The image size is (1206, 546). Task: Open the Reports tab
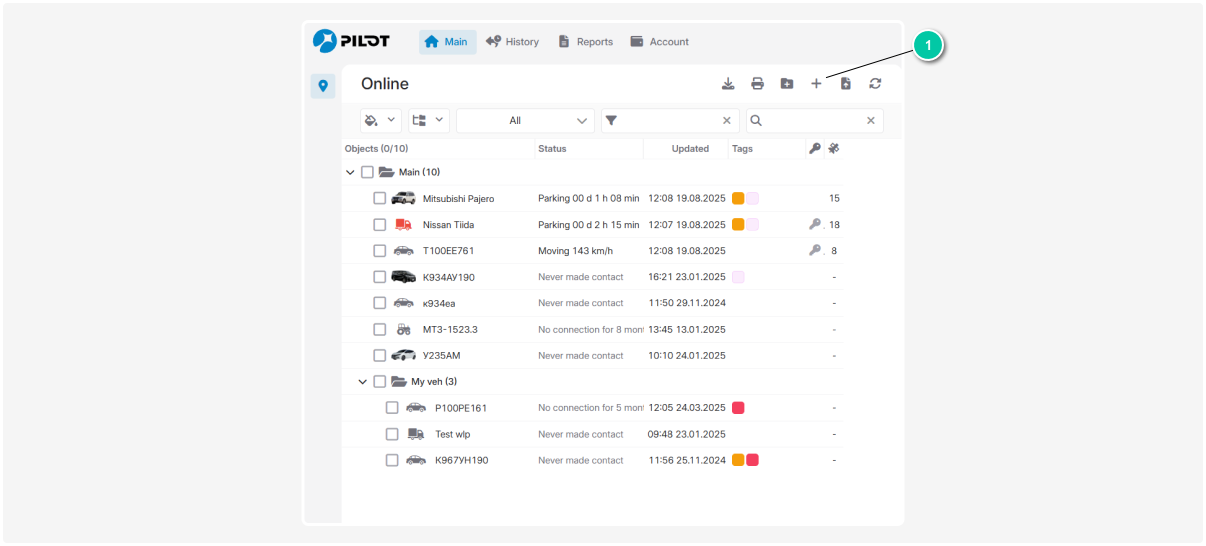click(x=585, y=42)
